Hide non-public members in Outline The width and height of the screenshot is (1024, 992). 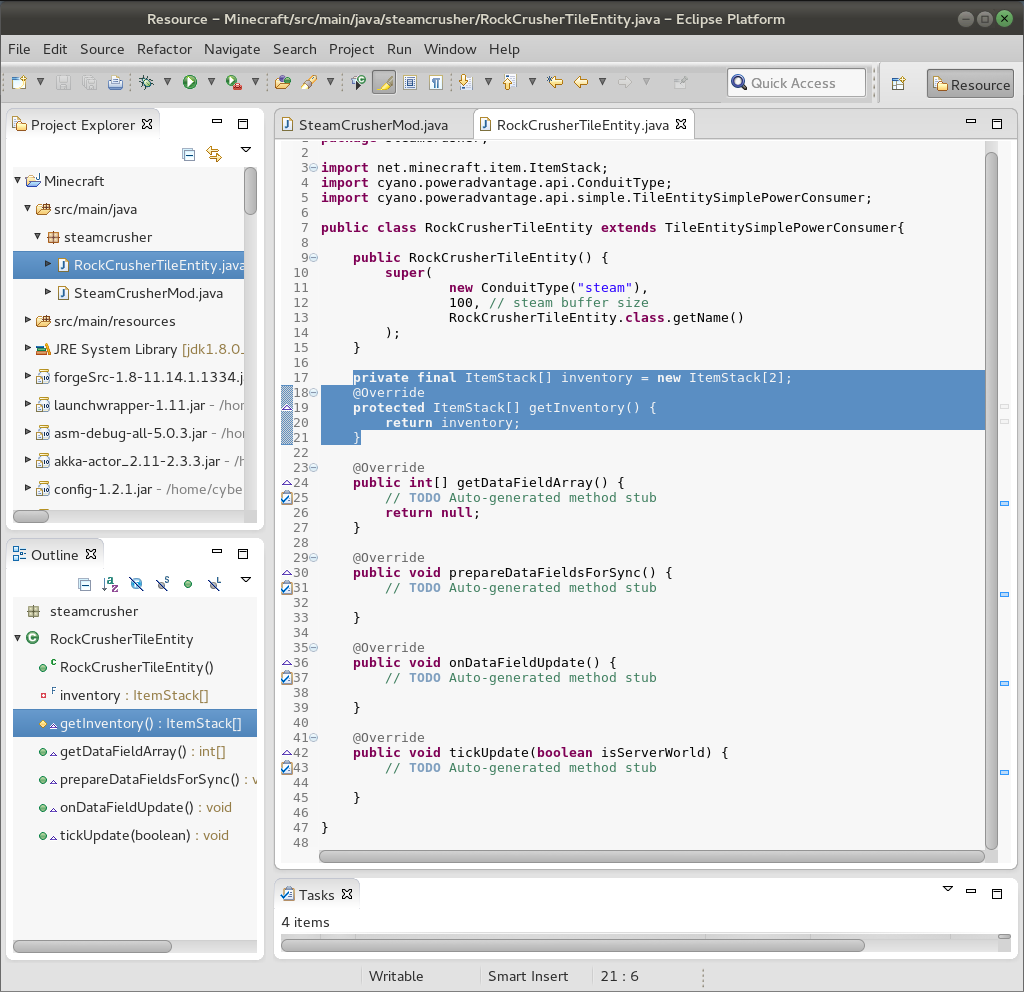187,585
